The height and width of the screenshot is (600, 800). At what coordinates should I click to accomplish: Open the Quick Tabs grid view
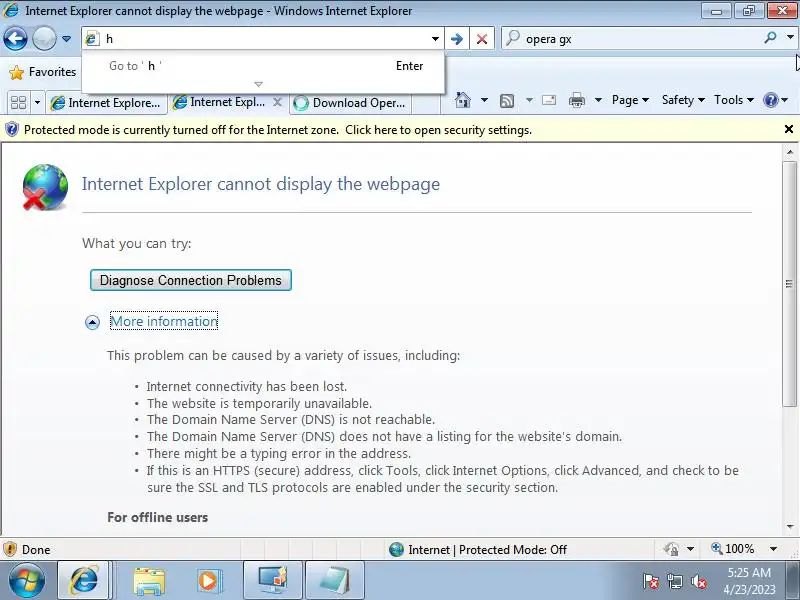click(x=18, y=103)
